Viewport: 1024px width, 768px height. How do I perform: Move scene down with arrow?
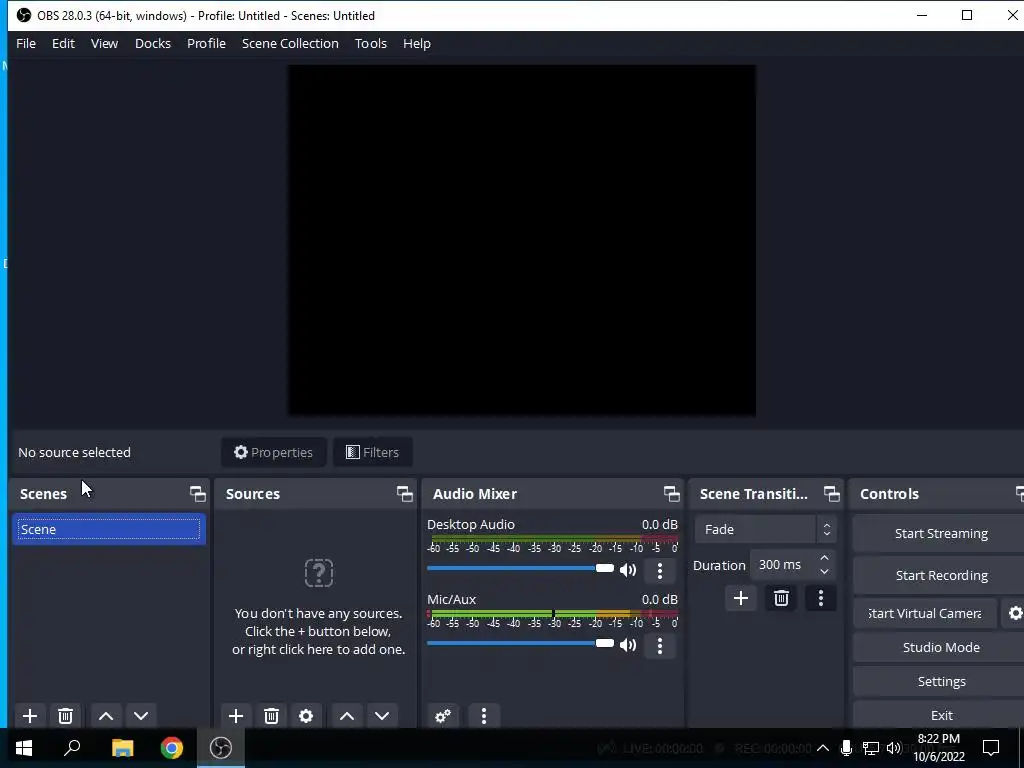(141, 716)
